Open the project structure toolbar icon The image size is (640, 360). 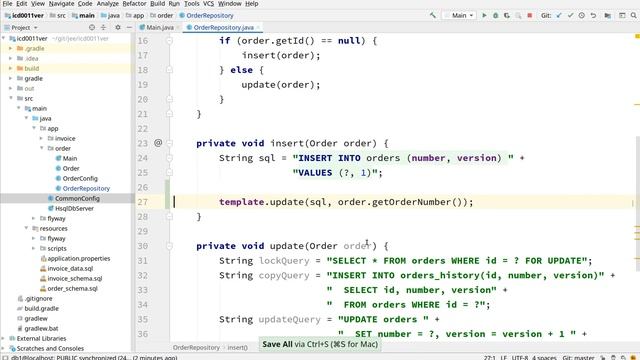coord(608,16)
